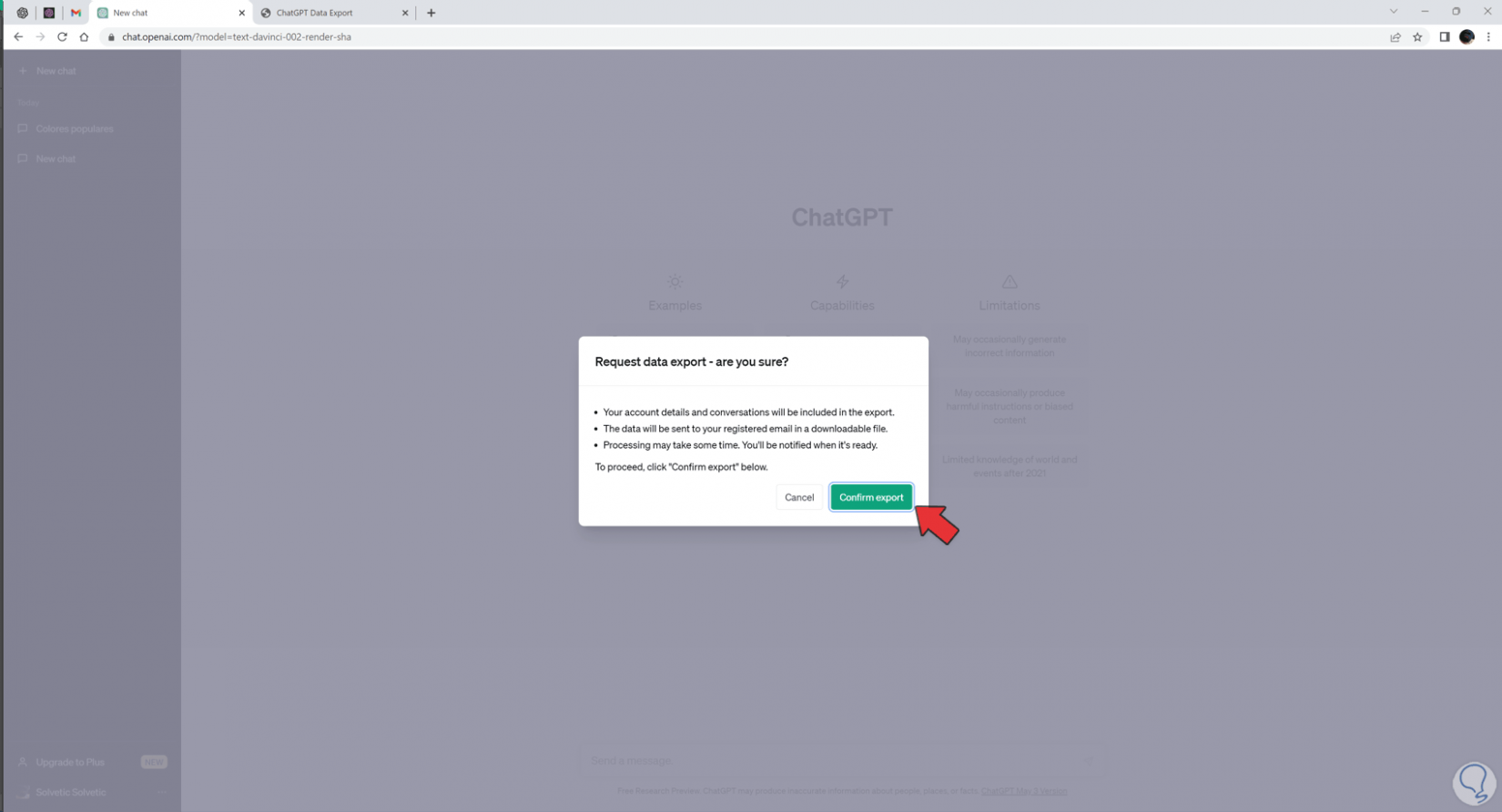The image size is (1502, 812).
Task: Open the Chrome profile avatar
Action: click(1466, 37)
